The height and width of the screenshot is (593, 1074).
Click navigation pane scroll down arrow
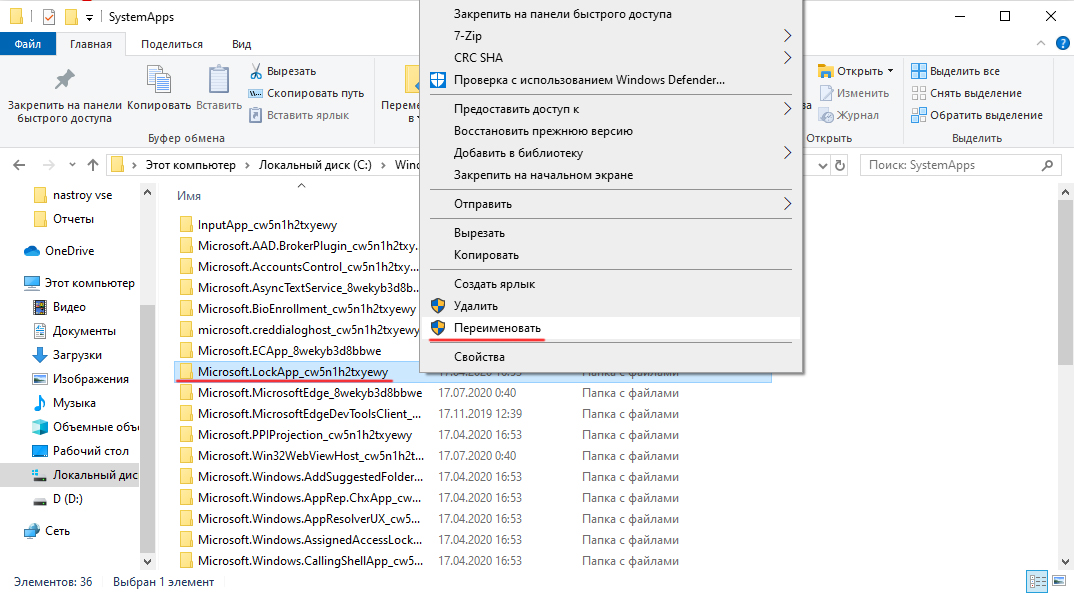tap(147, 562)
